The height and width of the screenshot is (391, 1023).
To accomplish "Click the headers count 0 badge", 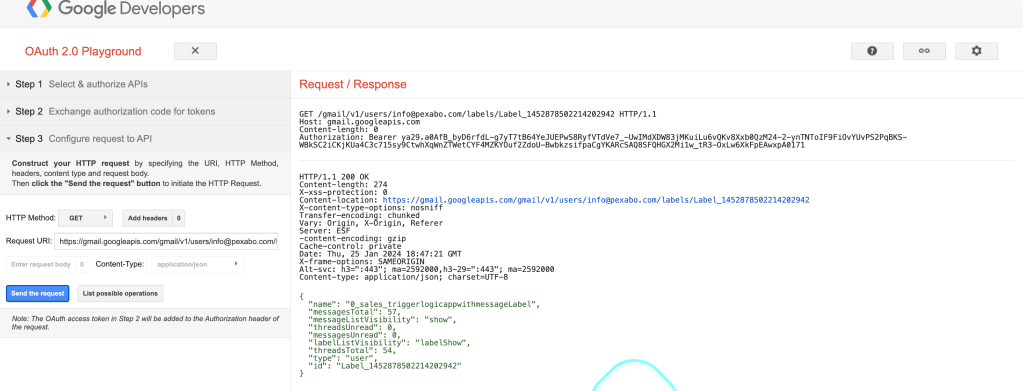I will tap(179, 218).
